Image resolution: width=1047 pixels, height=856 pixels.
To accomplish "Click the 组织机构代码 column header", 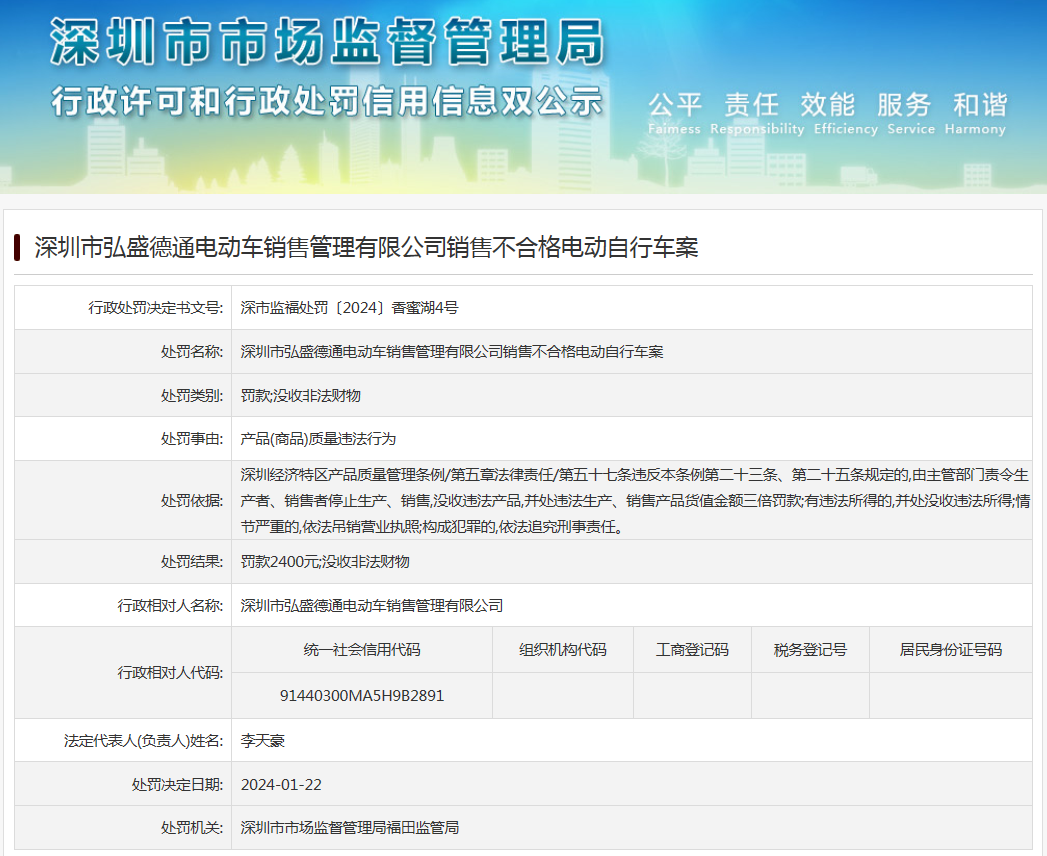I will tap(563, 650).
